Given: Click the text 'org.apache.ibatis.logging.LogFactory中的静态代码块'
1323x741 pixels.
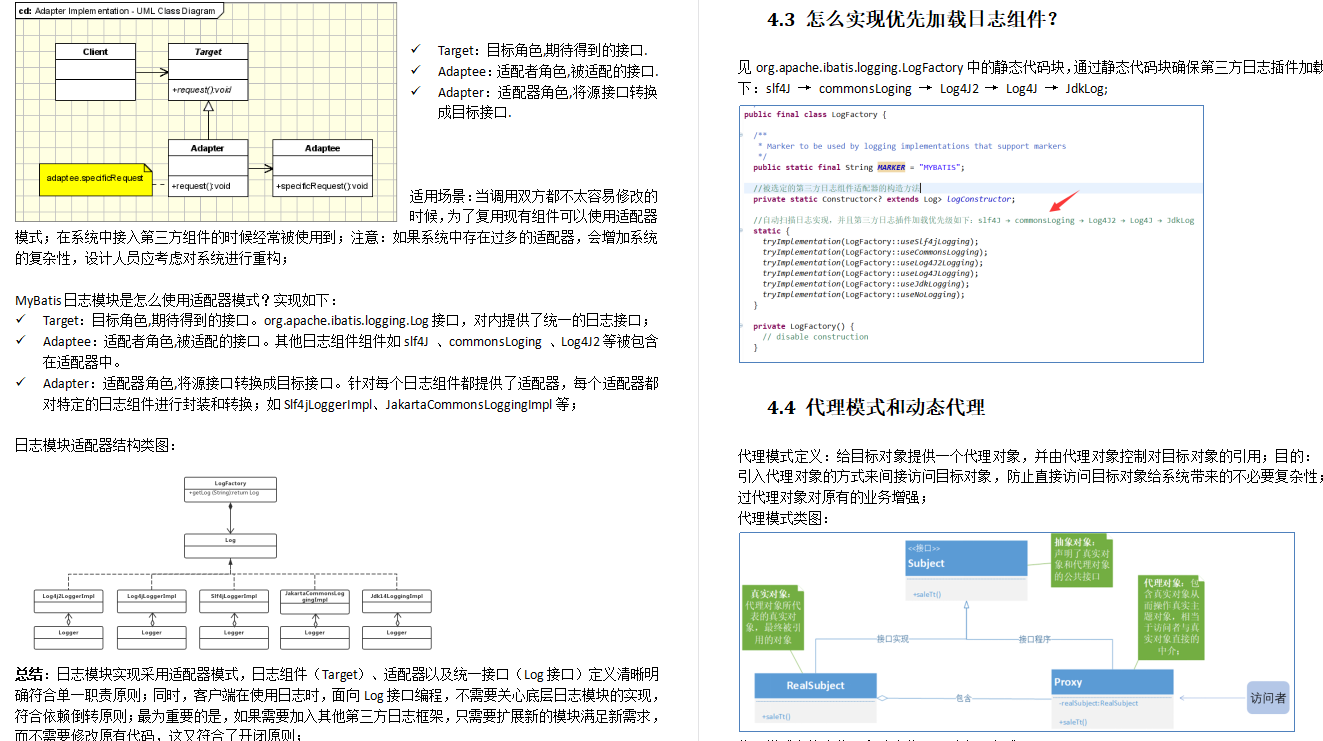Looking at the screenshot, I should pyautogui.click(x=913, y=68).
